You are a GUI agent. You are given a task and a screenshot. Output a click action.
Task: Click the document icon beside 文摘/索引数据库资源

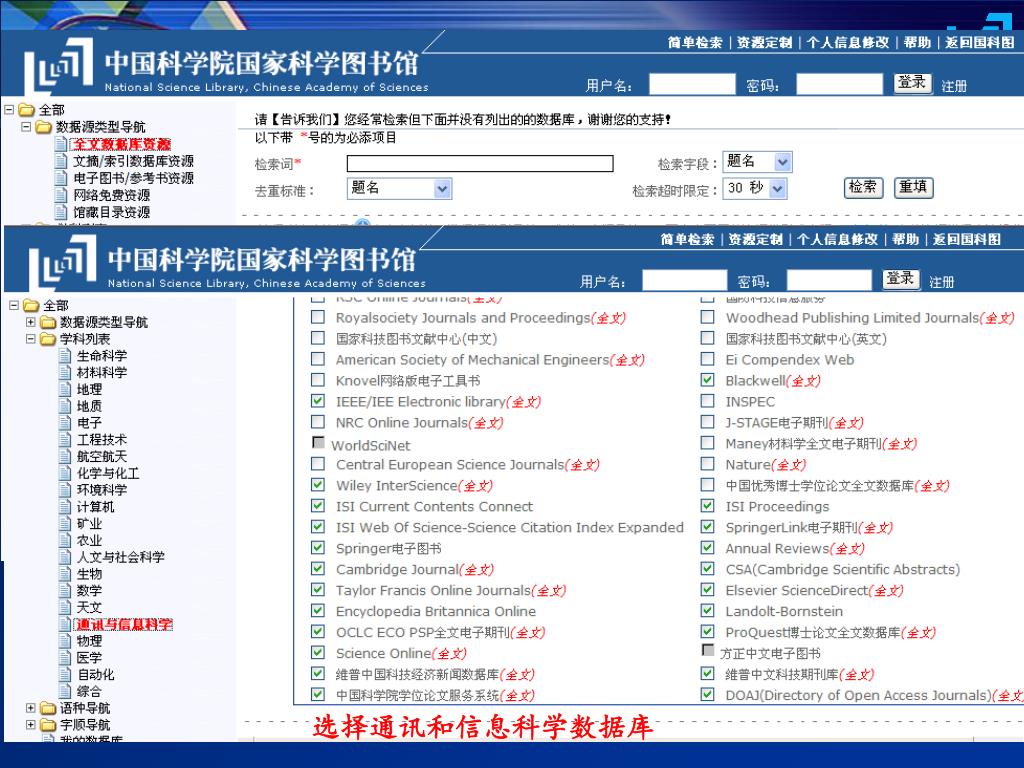61,161
